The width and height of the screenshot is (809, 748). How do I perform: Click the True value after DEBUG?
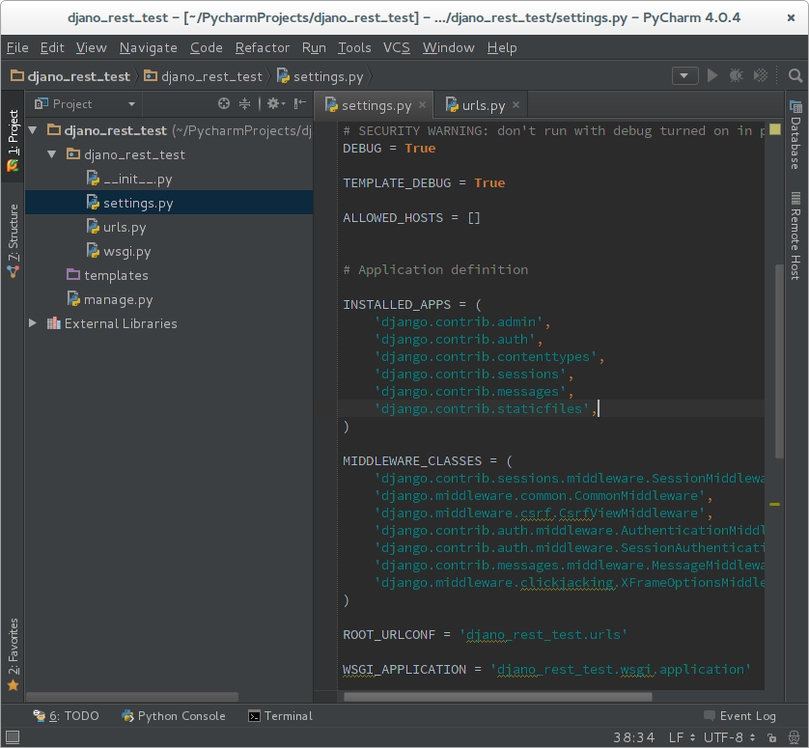pos(420,148)
